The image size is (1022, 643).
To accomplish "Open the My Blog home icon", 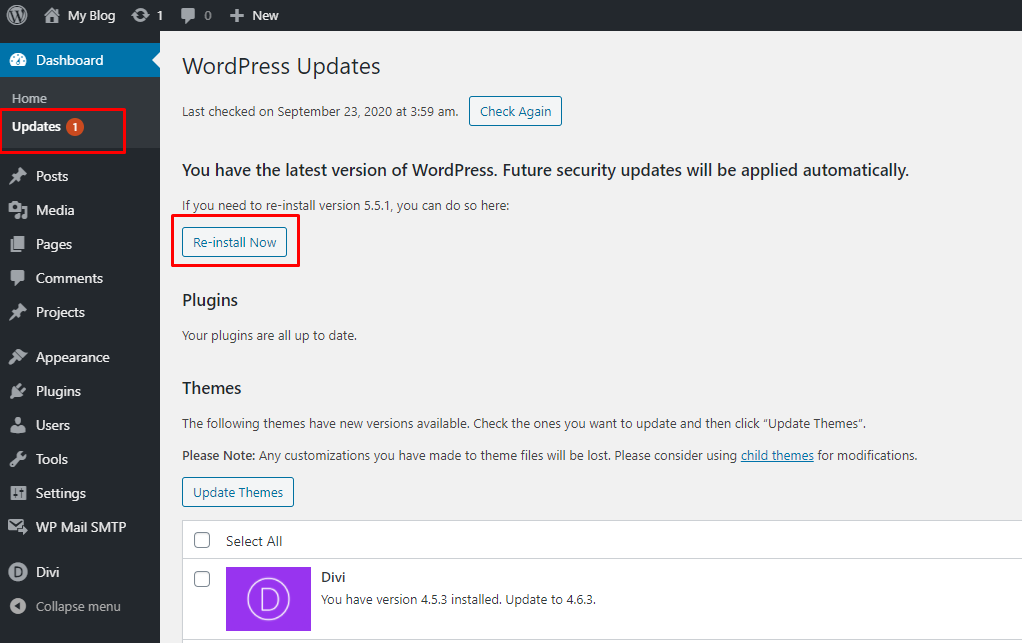I will click(52, 15).
